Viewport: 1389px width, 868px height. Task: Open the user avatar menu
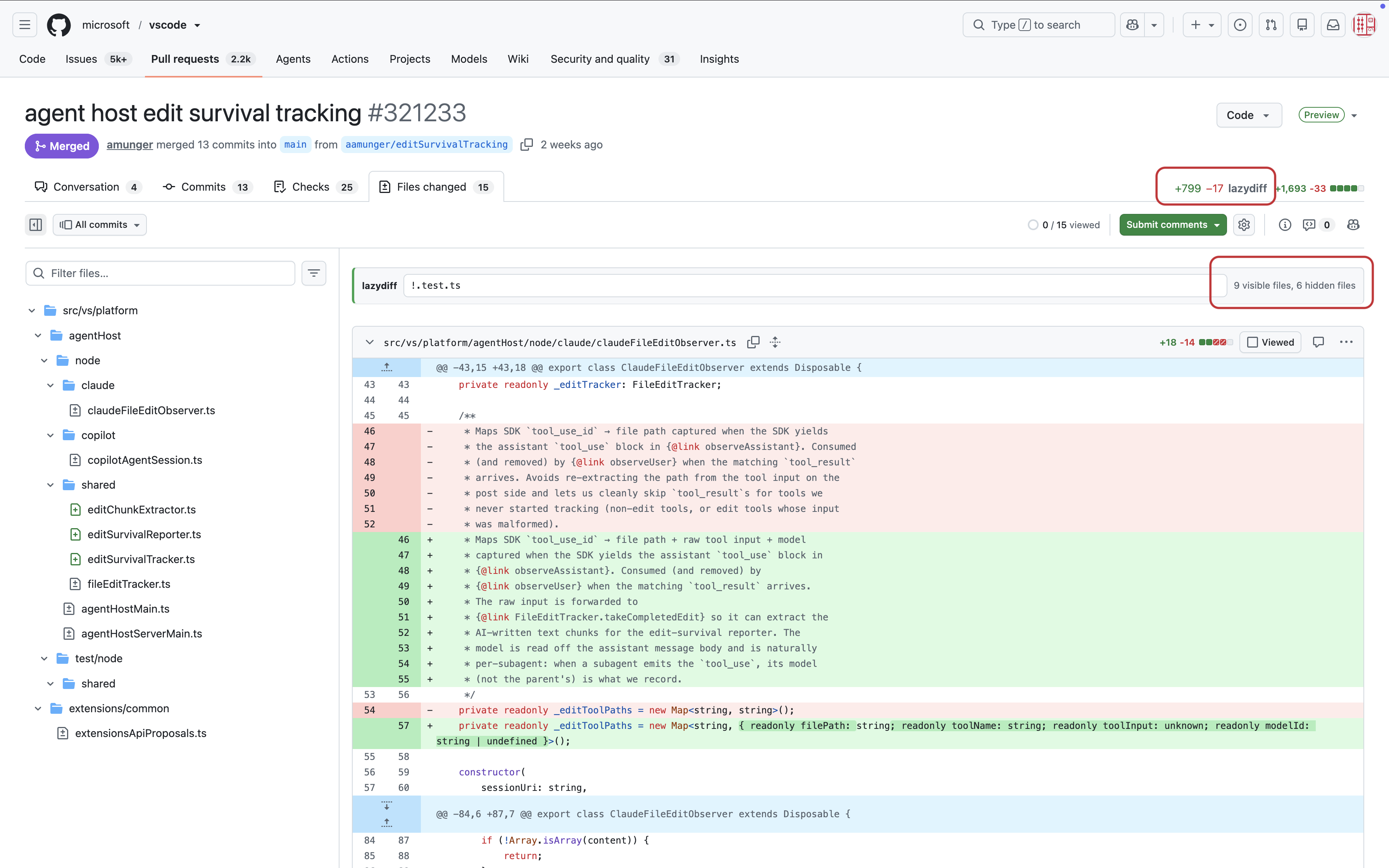tap(1364, 25)
